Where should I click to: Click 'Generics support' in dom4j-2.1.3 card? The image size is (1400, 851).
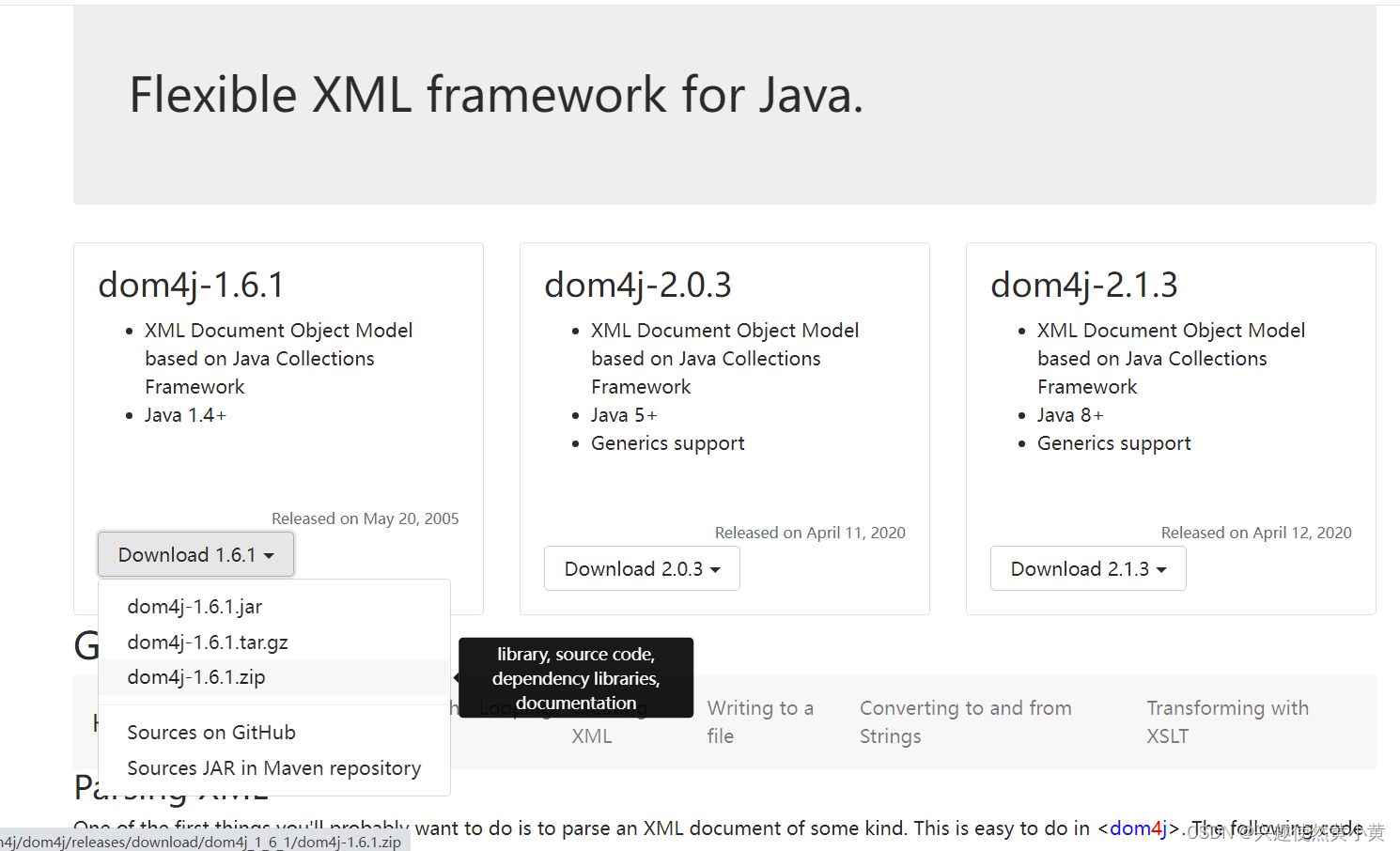pos(1113,443)
